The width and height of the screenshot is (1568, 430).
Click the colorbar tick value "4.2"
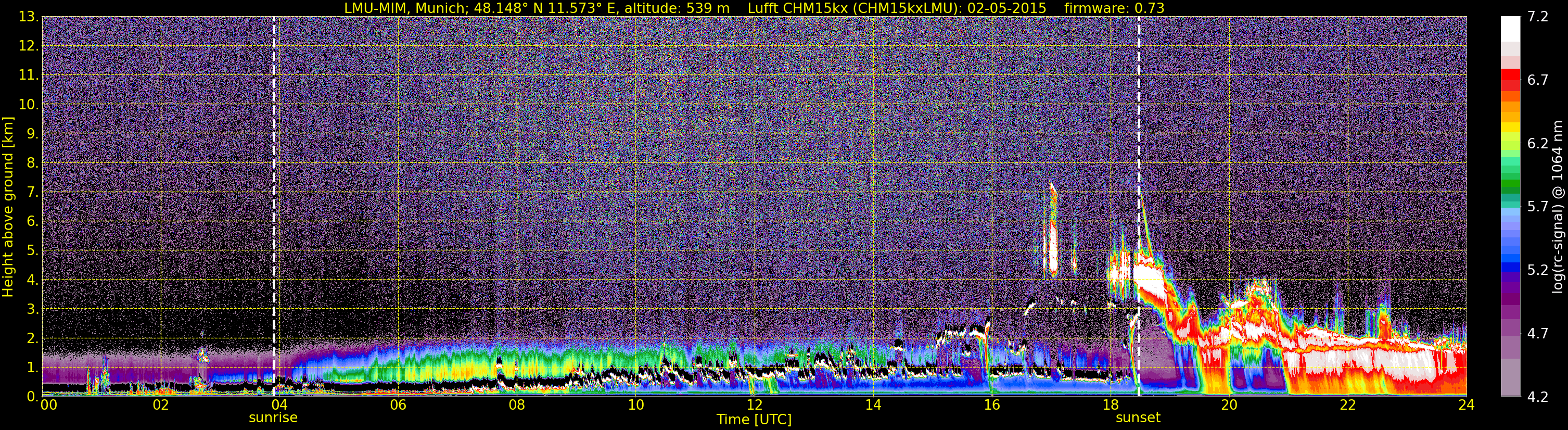(x=1538, y=397)
